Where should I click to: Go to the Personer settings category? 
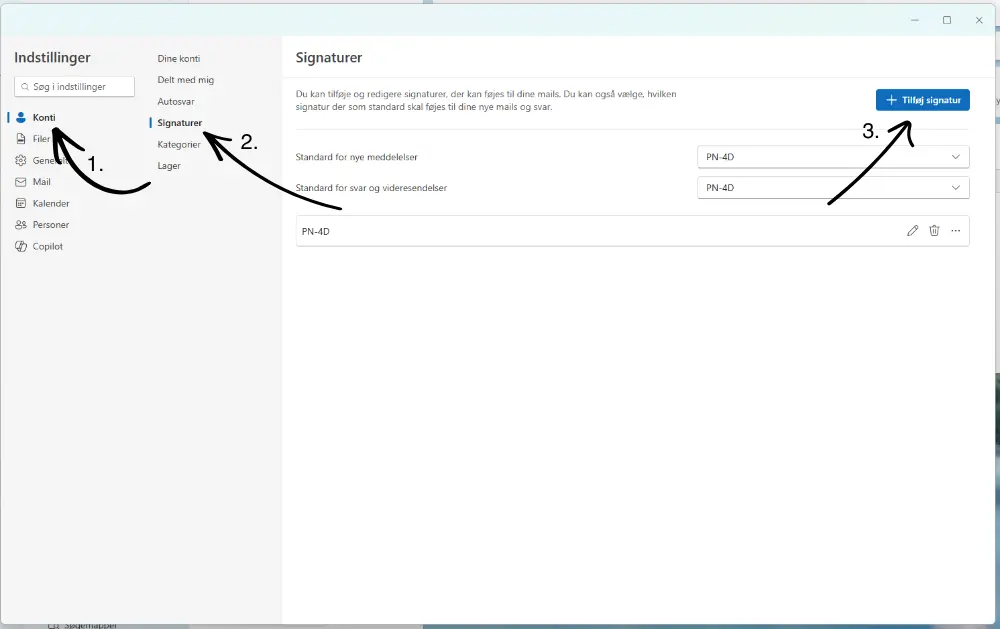51,225
